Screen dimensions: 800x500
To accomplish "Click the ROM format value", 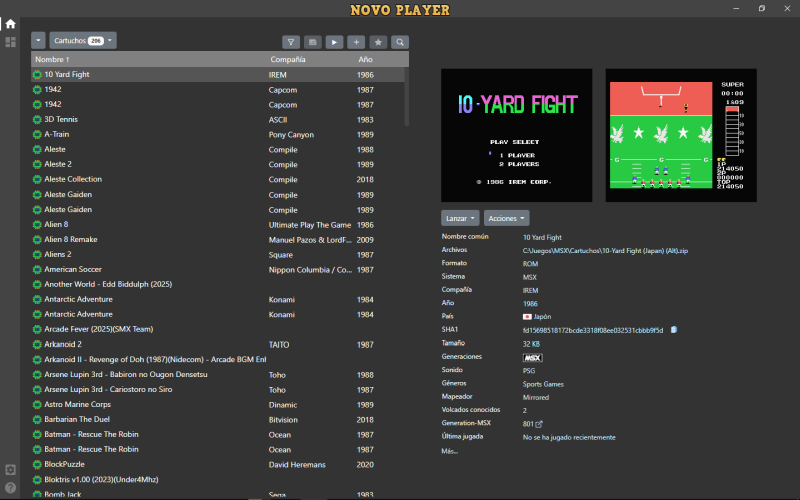I will 530,264.
